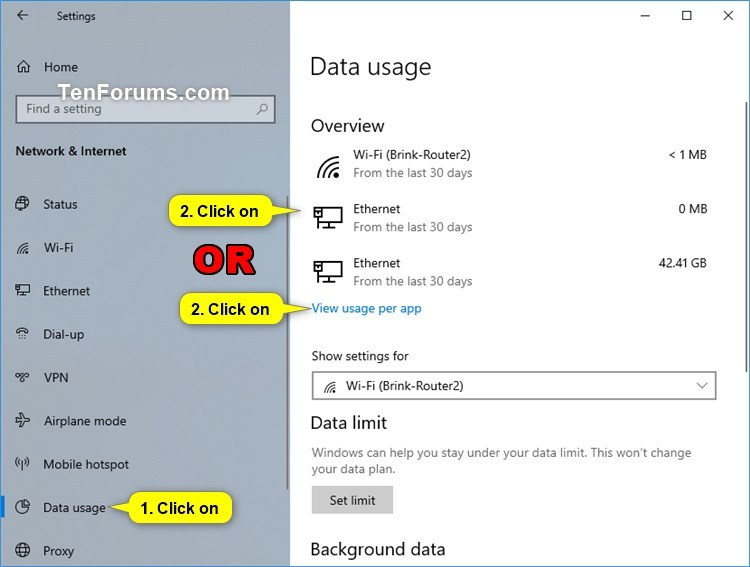The image size is (750, 567).
Task: Click the Ethernet 42.41 GB network icon
Action: [328, 271]
